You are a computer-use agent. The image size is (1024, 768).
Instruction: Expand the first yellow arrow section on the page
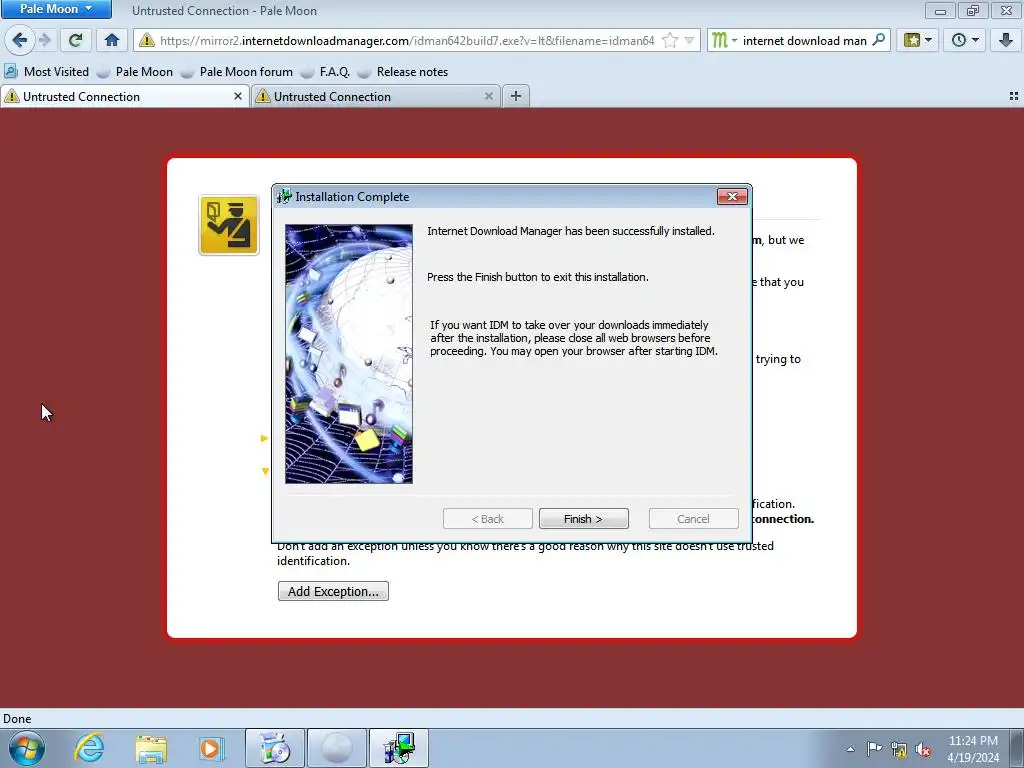pos(264,438)
